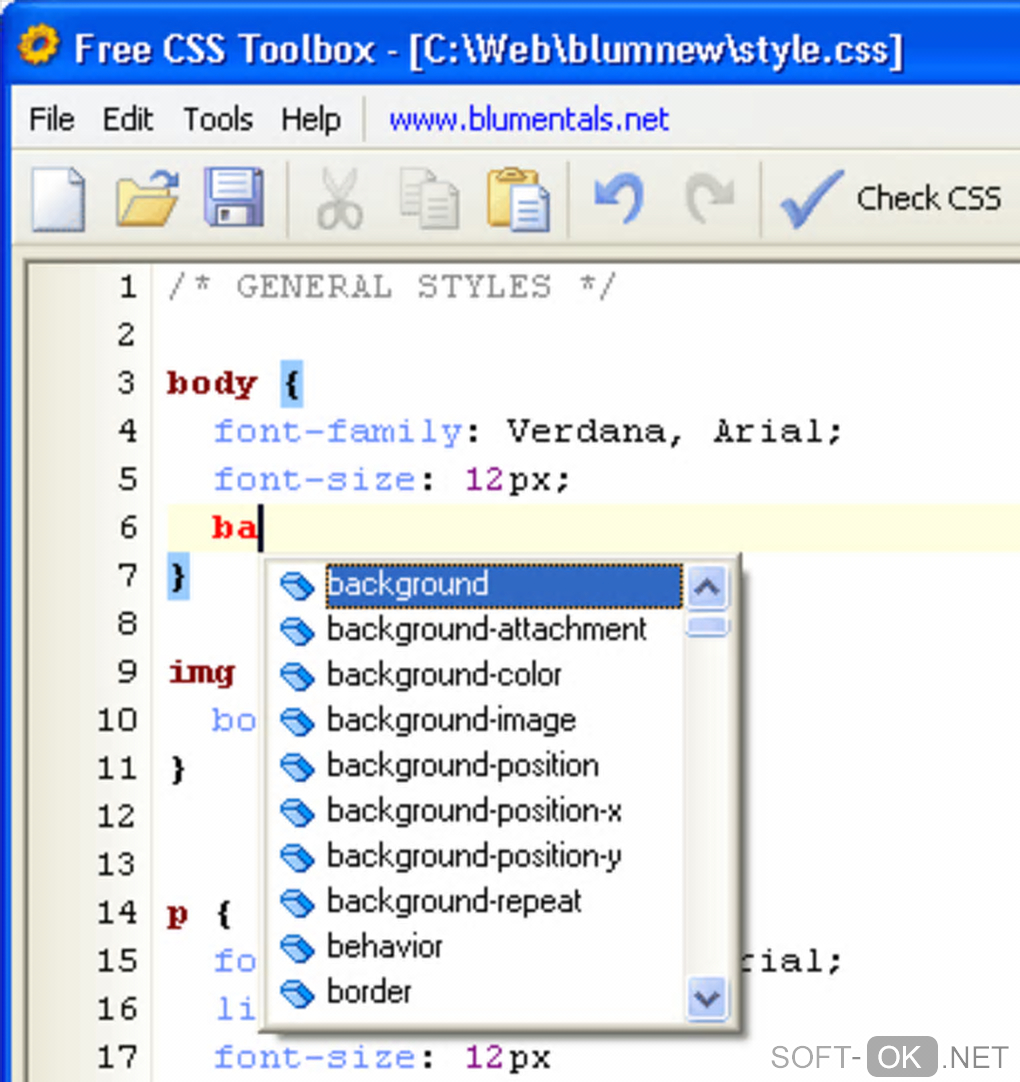Viewport: 1020px width, 1082px height.
Task: Click the Check CSS button label
Action: coord(928,199)
